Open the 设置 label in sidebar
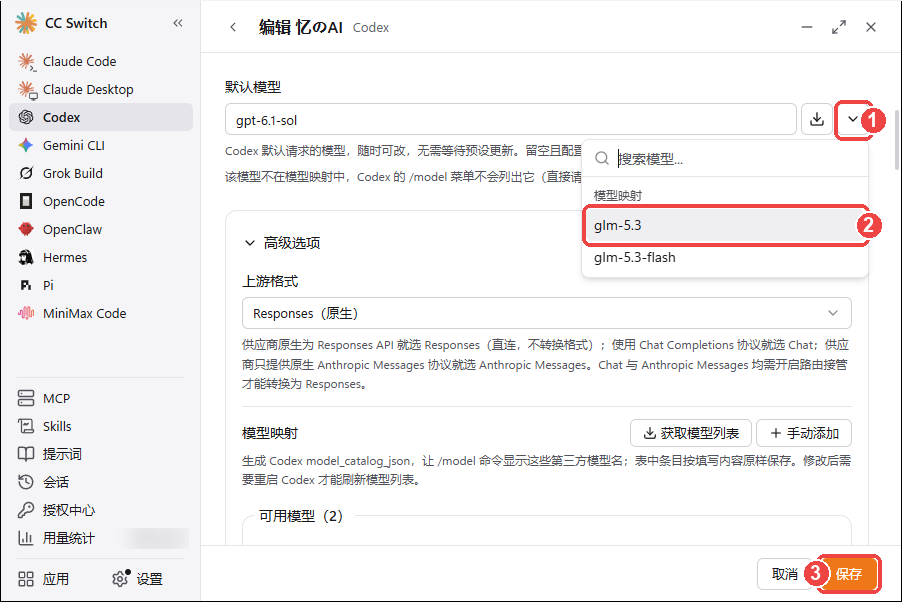902x602 pixels. [x=150, y=579]
